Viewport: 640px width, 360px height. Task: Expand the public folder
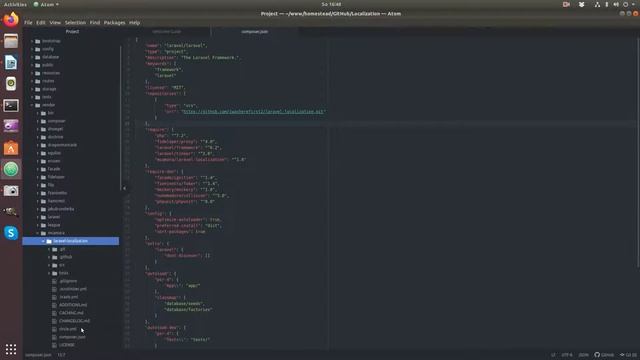point(32,65)
